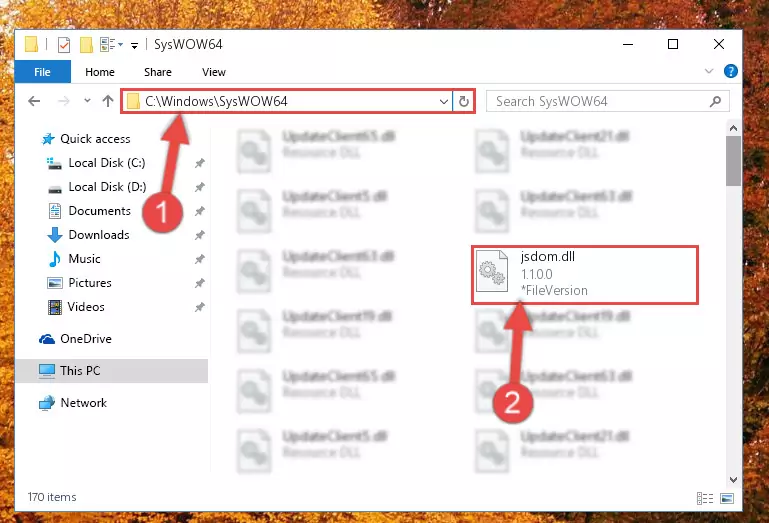Select the jsdom.dll file
Image resolution: width=769 pixels, height=523 pixels.
pyautogui.click(x=585, y=275)
